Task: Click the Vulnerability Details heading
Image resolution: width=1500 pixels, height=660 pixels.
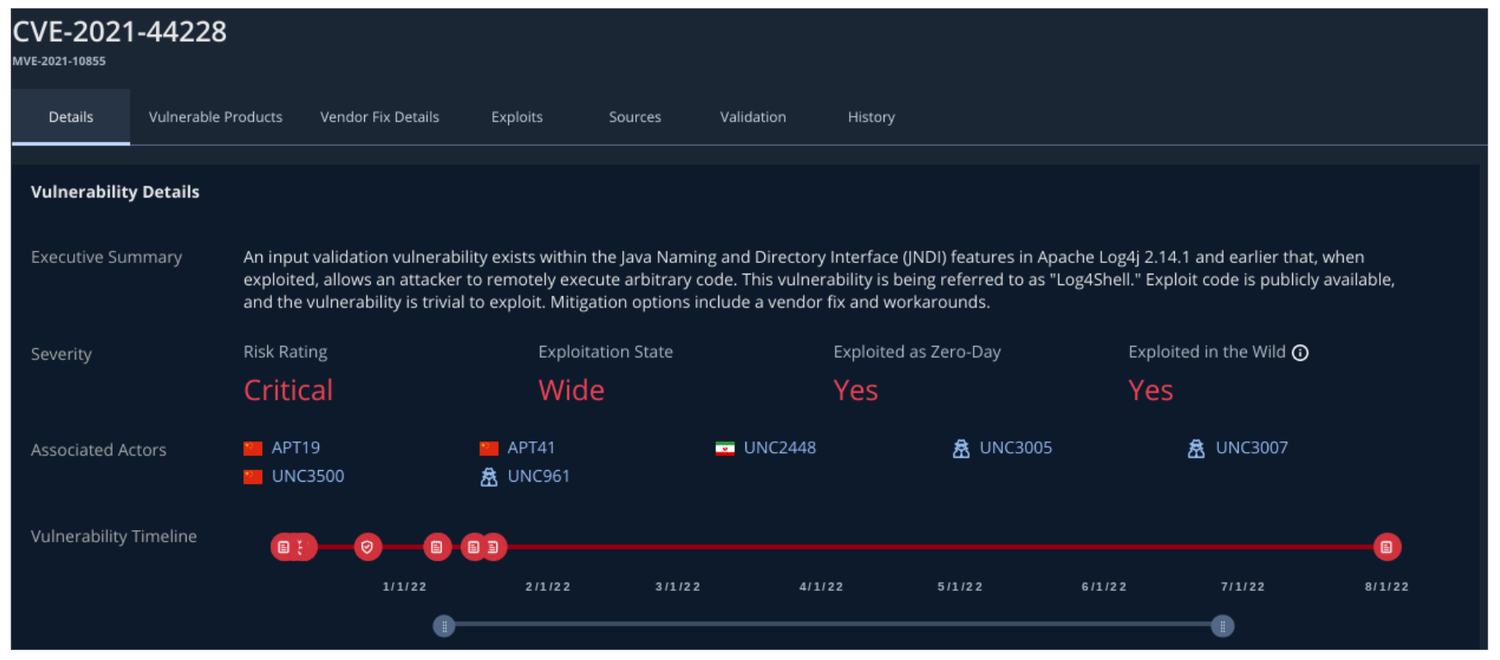Action: tap(115, 192)
